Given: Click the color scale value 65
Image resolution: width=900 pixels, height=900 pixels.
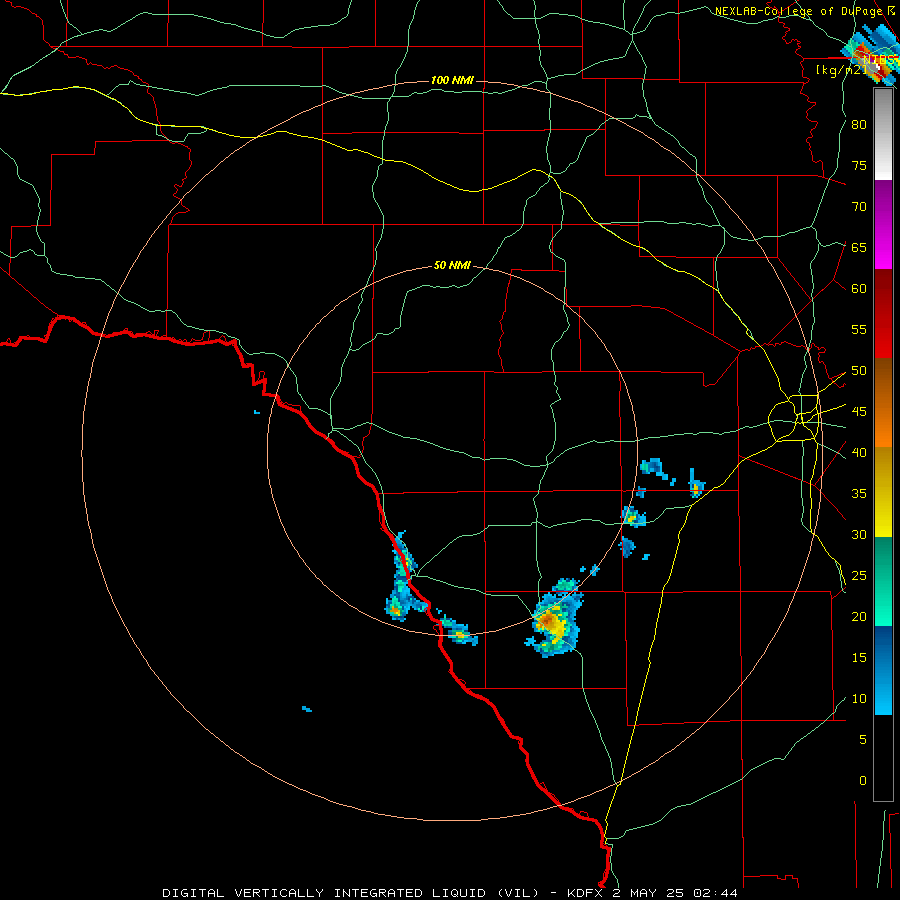Looking at the screenshot, I should coord(859,247).
